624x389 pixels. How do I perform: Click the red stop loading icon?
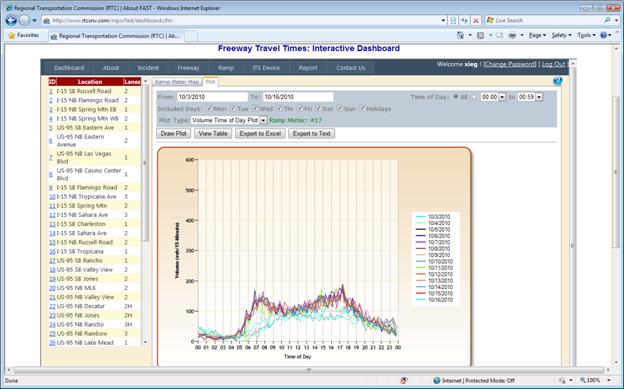click(x=476, y=20)
